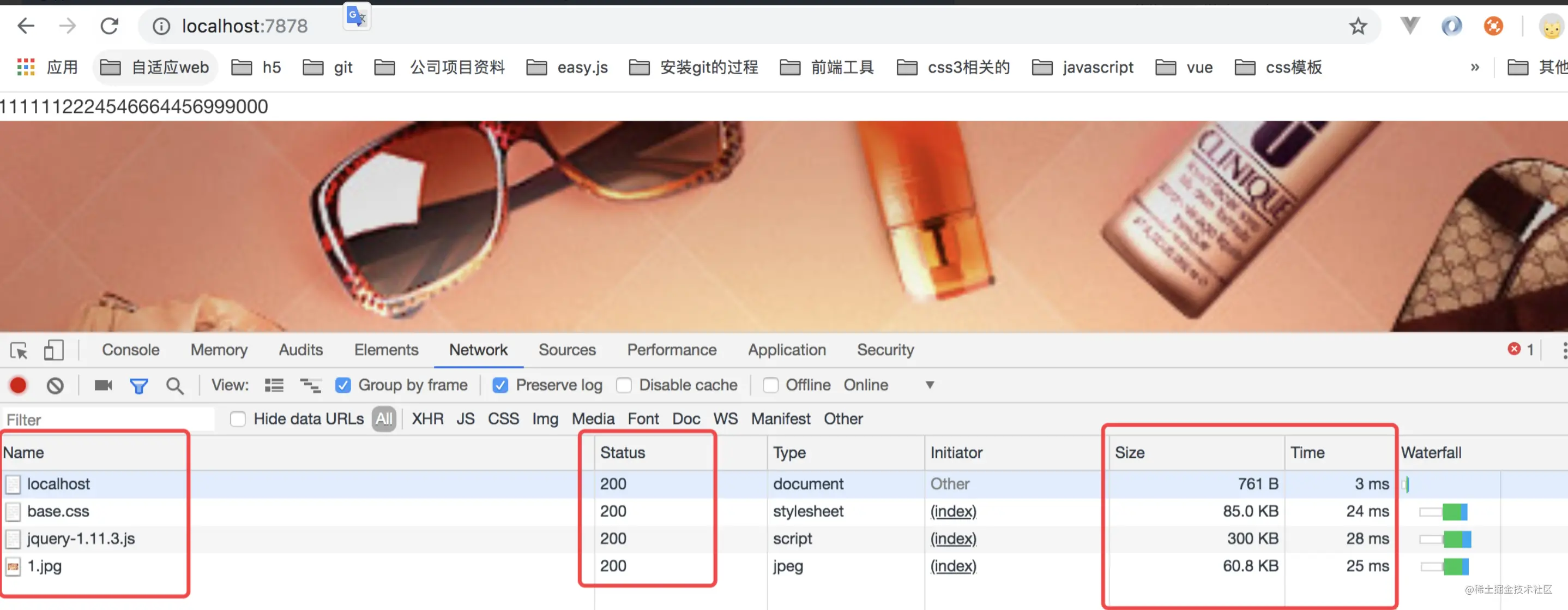1568x610 pixels.
Task: Bookmark the page with the star icon
Action: click(1358, 26)
